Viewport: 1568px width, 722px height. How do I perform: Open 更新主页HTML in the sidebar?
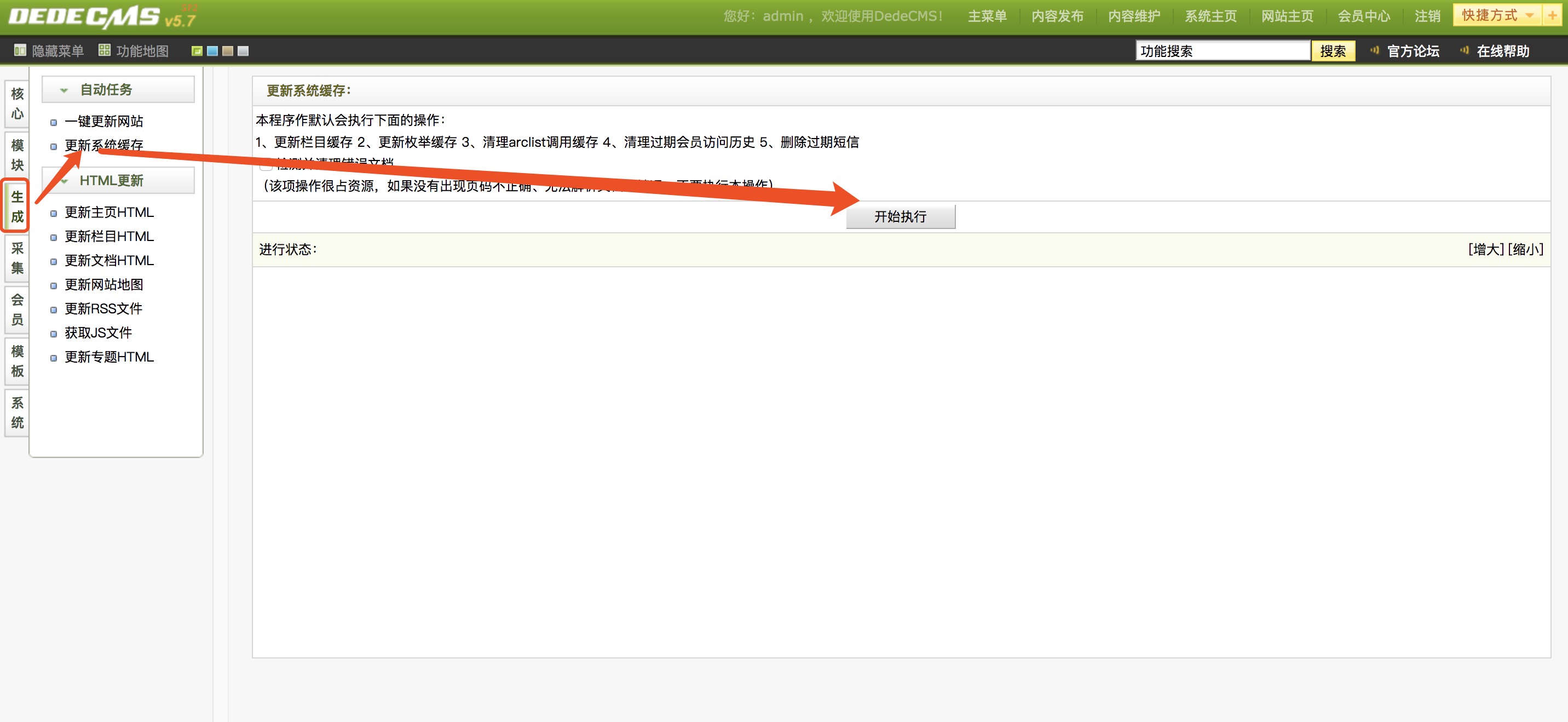pyautogui.click(x=109, y=213)
